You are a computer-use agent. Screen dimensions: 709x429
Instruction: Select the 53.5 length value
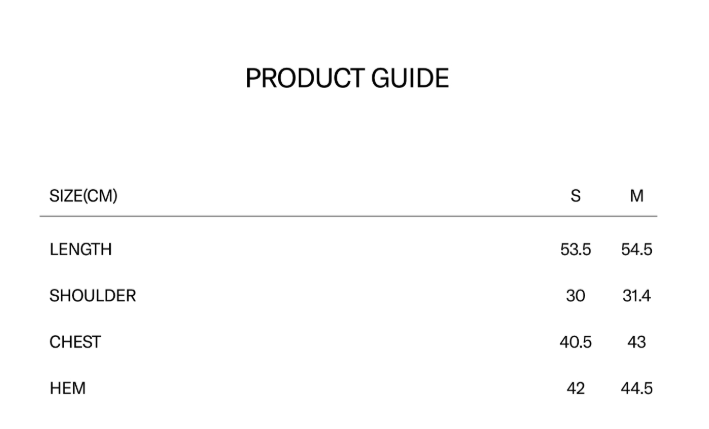(x=575, y=249)
